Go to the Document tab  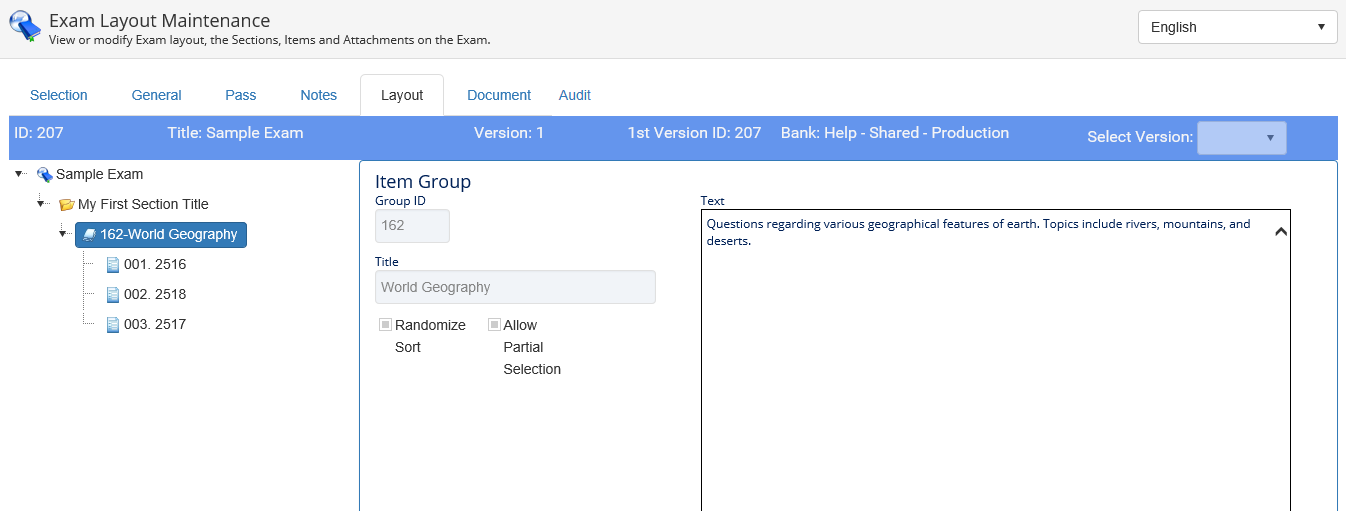click(499, 95)
